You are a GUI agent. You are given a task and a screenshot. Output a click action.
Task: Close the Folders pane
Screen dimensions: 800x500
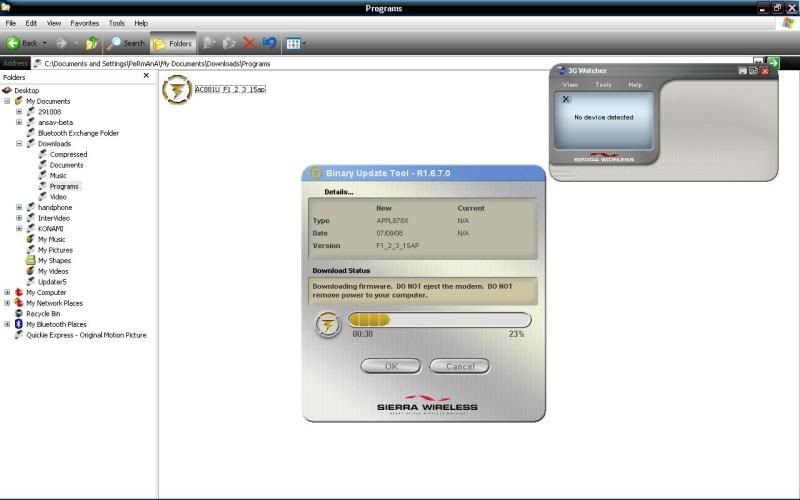[x=146, y=76]
